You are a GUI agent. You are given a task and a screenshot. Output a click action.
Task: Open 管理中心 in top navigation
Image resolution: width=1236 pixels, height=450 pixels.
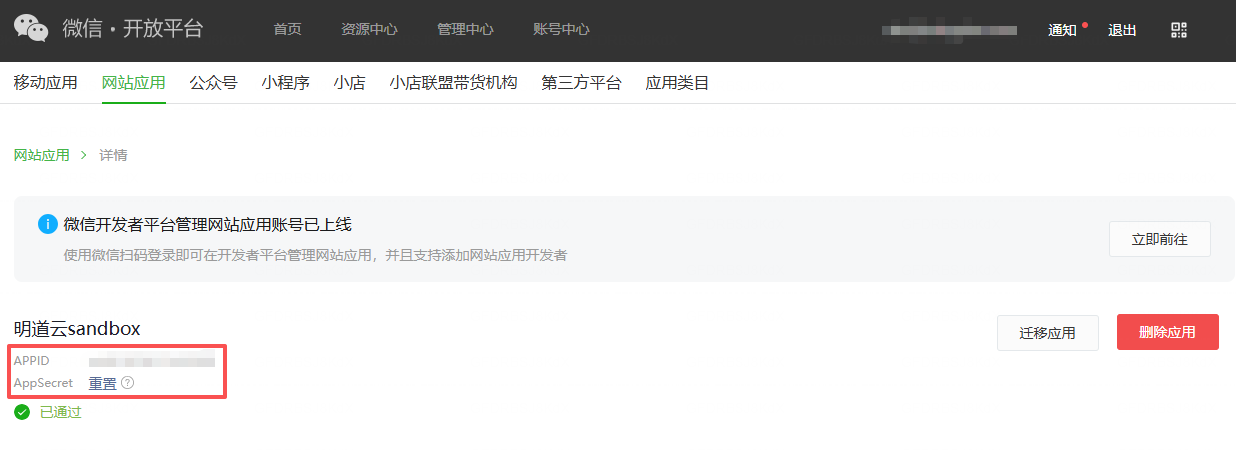[x=465, y=30]
